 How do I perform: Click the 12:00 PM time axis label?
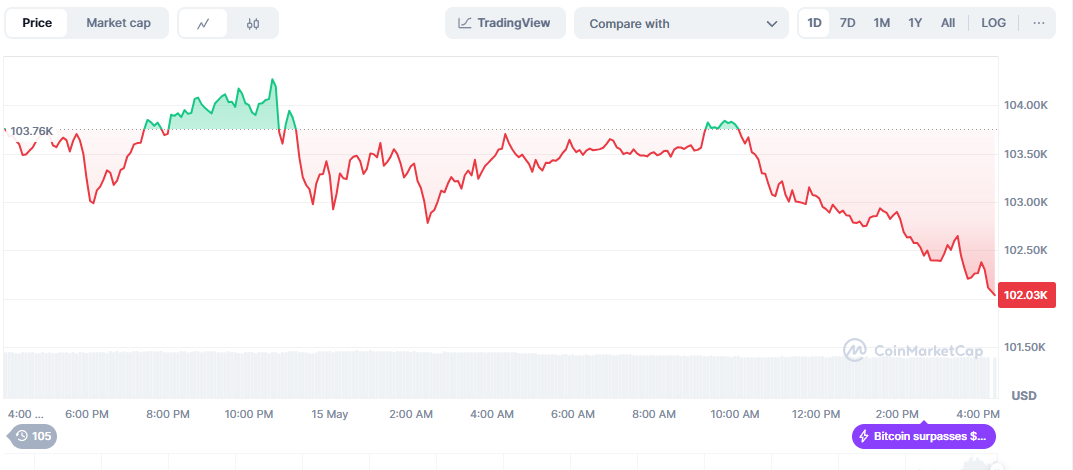click(x=814, y=414)
